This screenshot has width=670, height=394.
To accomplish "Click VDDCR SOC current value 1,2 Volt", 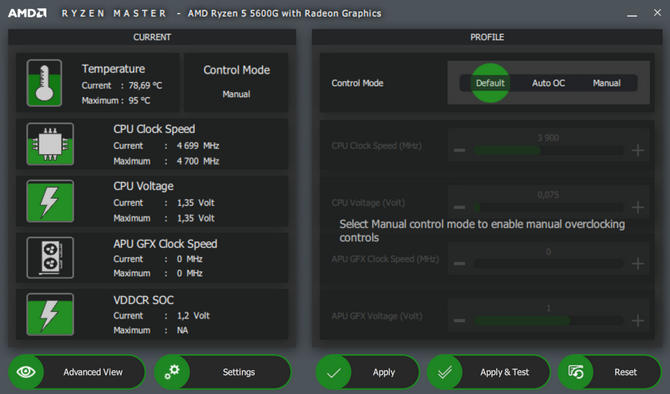I will (x=193, y=316).
